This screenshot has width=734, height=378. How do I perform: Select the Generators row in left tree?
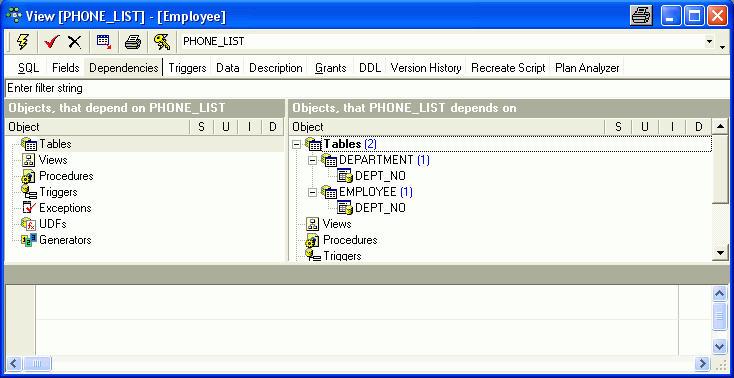point(65,240)
